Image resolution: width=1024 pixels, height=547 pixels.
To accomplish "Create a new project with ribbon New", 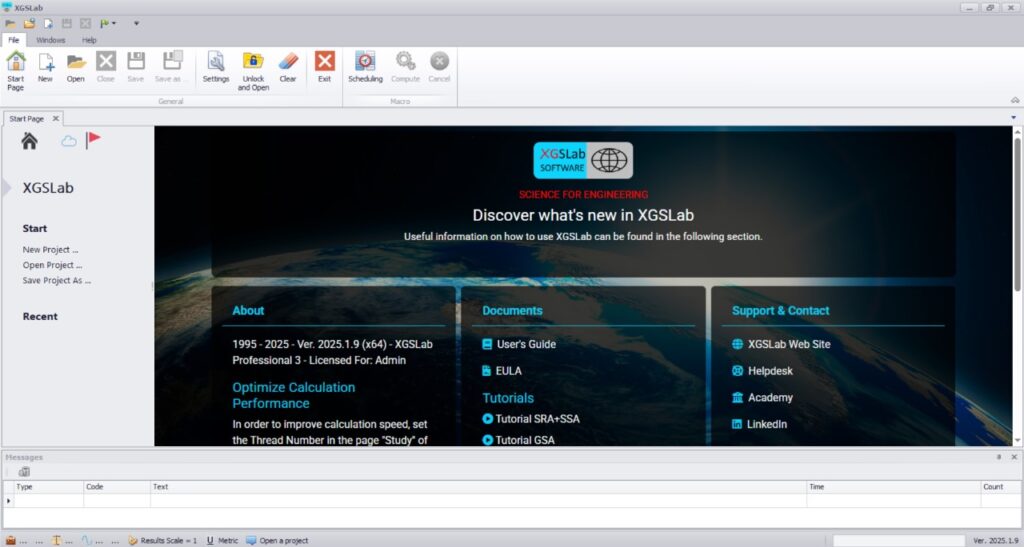I will pos(45,67).
